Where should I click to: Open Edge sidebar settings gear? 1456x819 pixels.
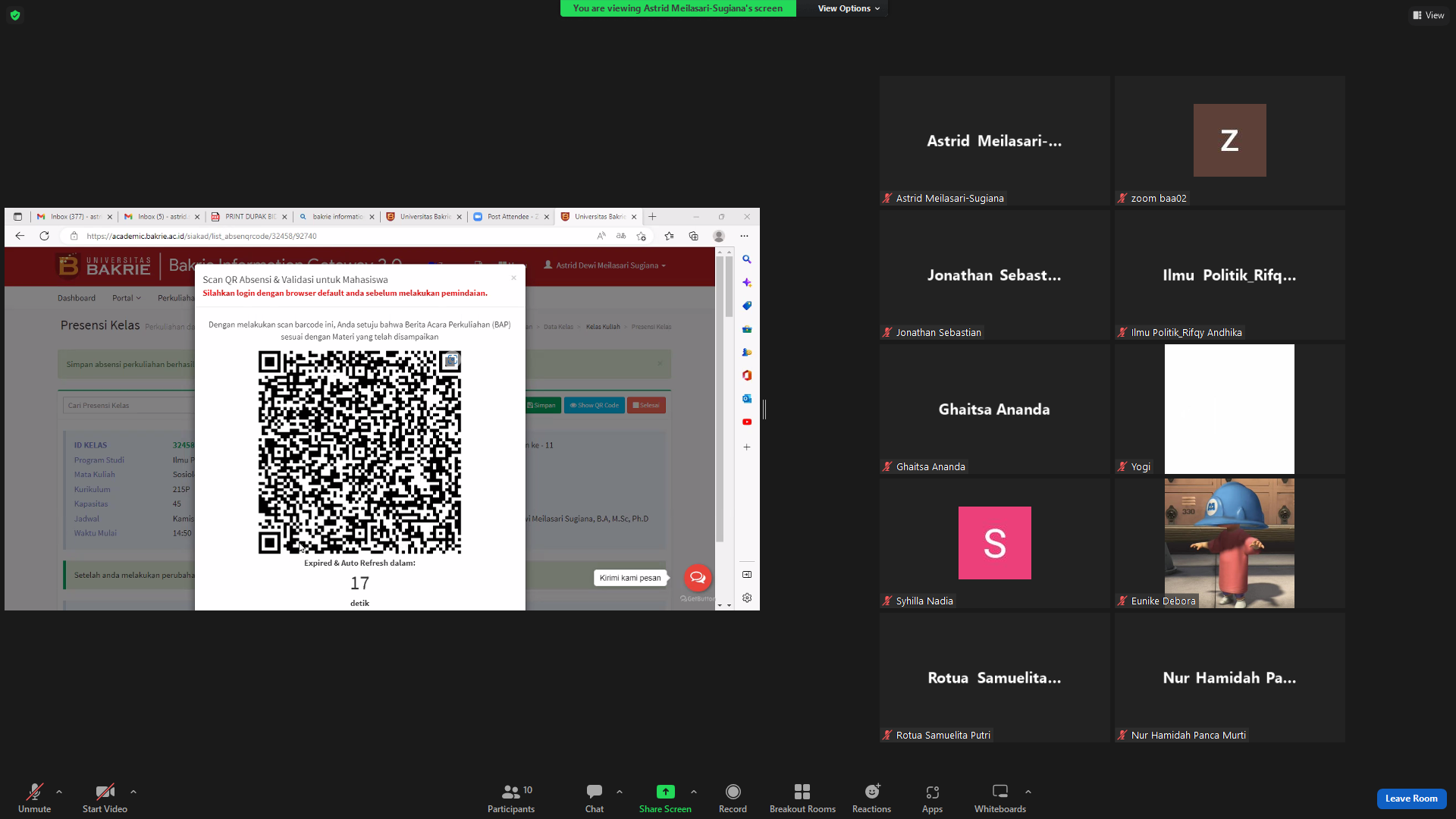[747, 598]
